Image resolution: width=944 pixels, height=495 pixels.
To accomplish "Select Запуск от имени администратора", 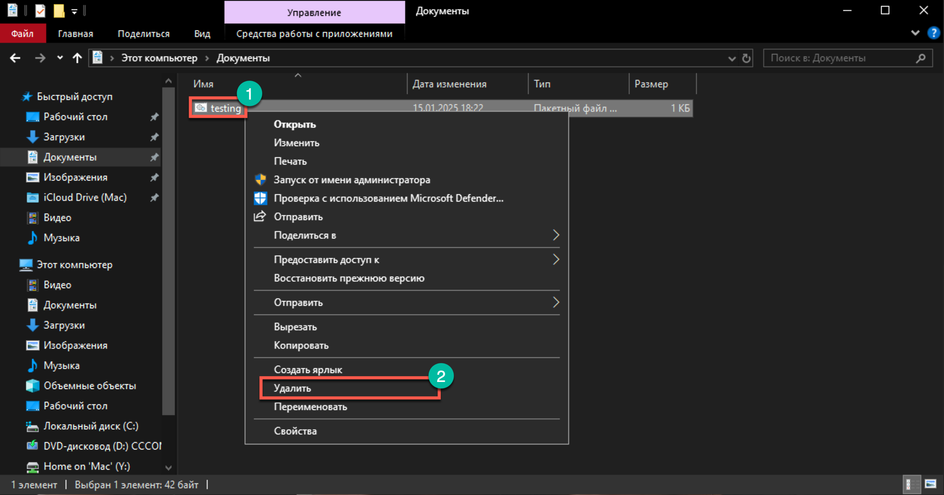I will [x=406, y=179].
